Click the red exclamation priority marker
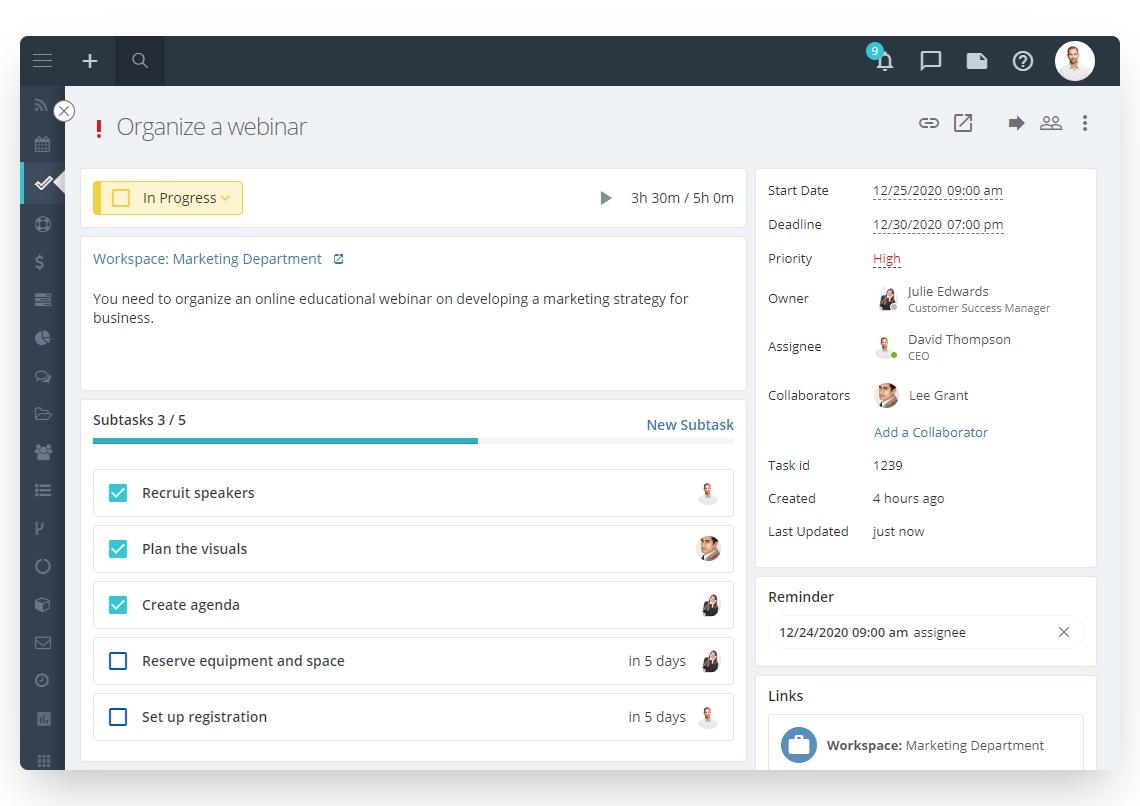Image resolution: width=1140 pixels, height=806 pixels. coord(99,129)
